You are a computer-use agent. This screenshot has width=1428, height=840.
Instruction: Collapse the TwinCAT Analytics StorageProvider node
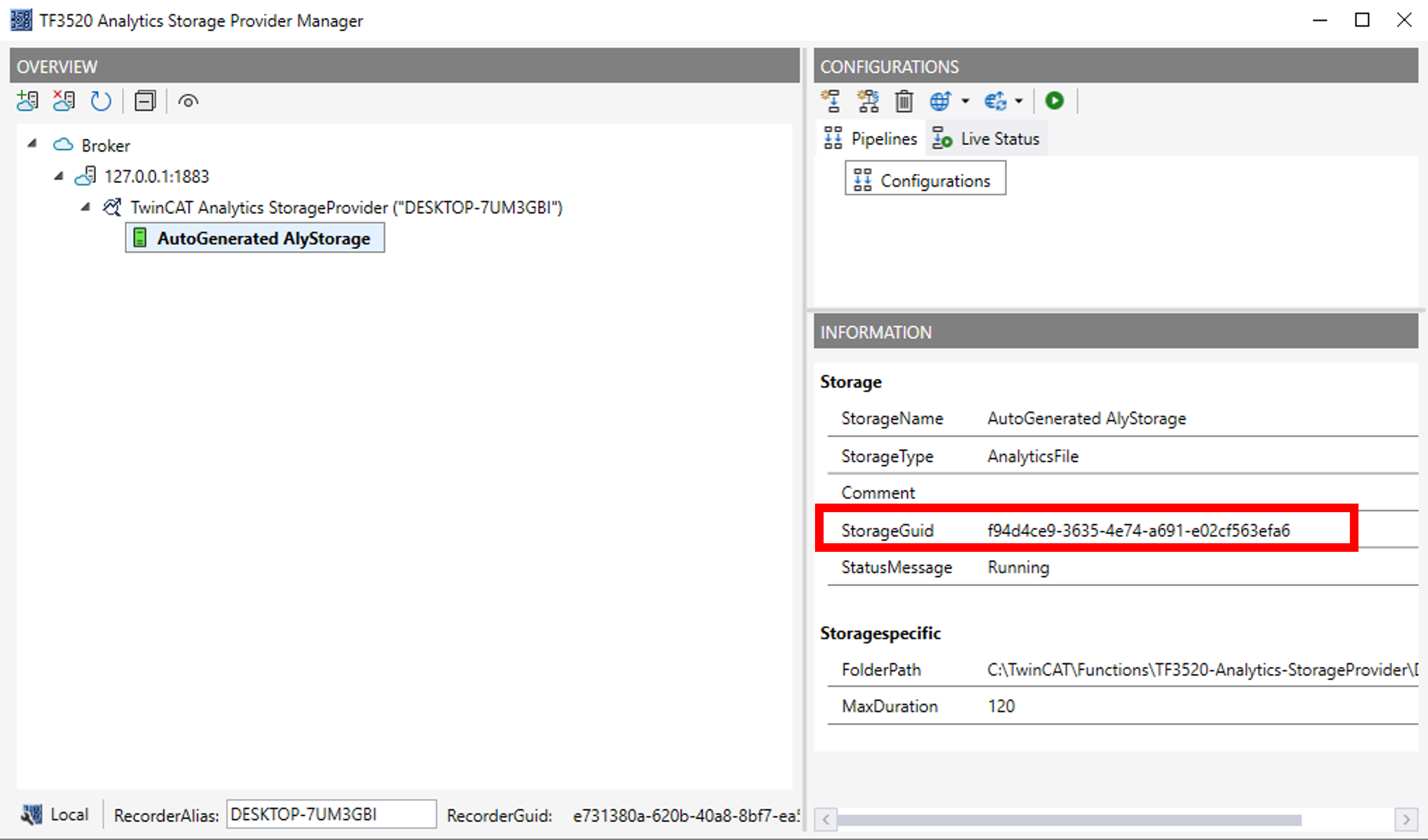(x=85, y=207)
